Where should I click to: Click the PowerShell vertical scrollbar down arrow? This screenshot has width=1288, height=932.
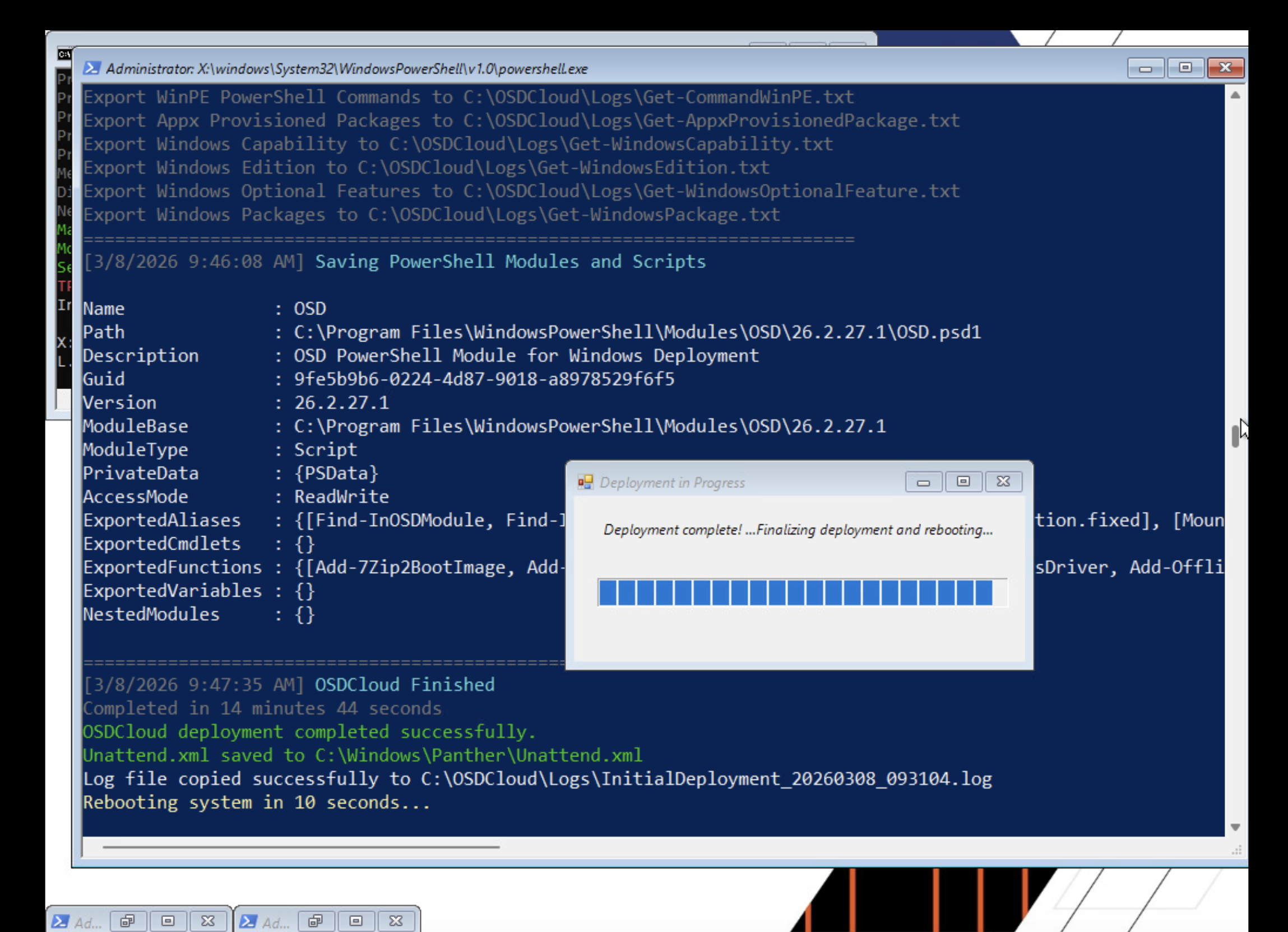coord(1235,828)
